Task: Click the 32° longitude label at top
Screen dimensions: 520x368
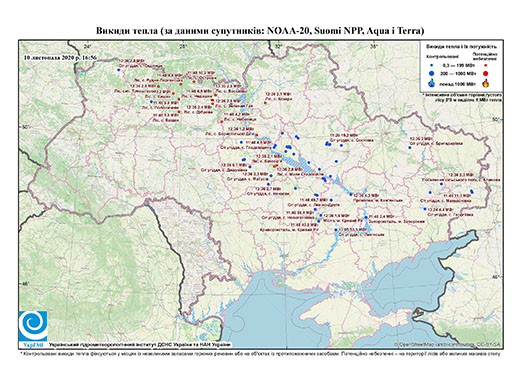Action: [278, 46]
